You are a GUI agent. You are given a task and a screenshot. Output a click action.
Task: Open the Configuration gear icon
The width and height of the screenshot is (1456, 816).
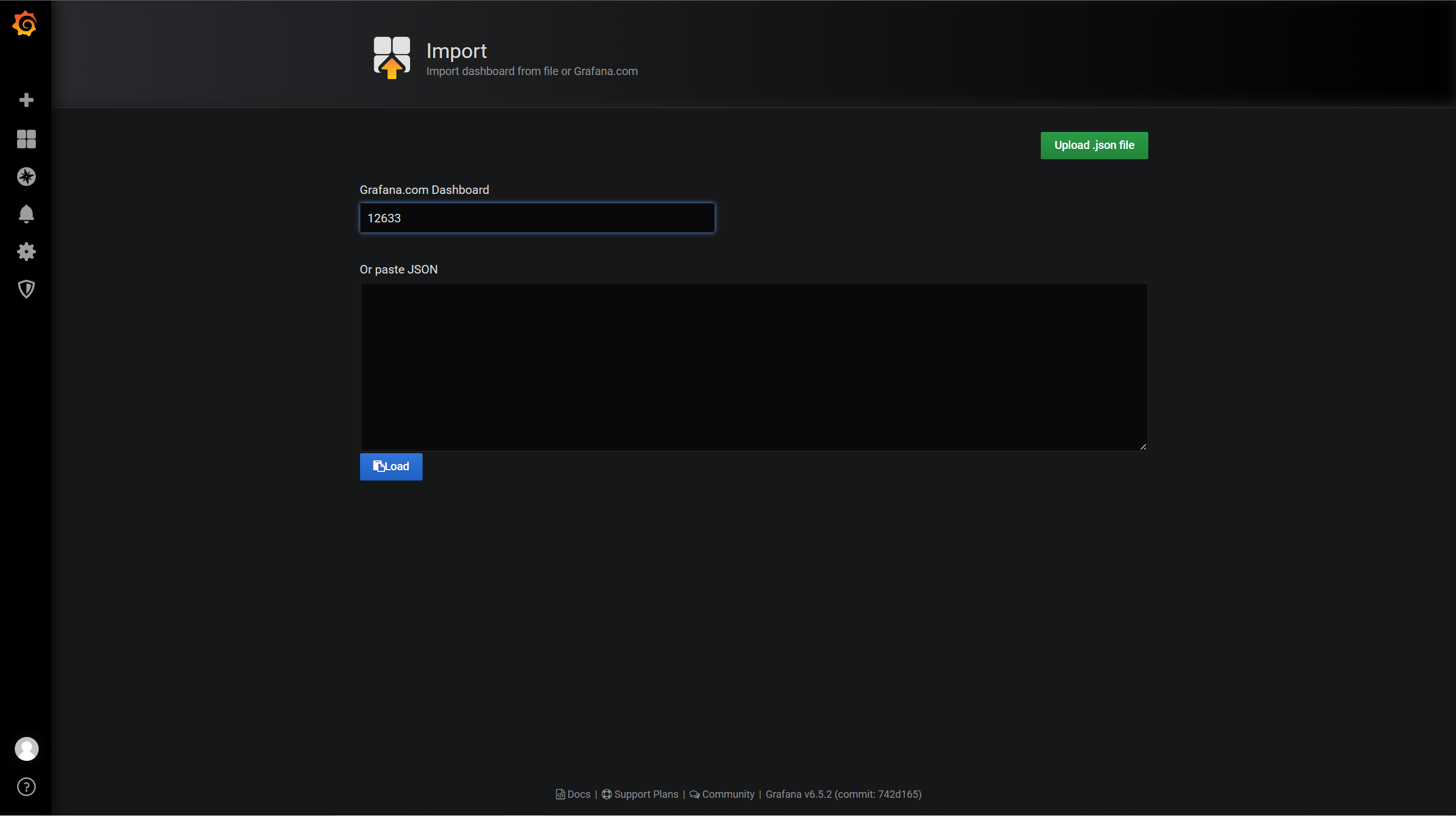pyautogui.click(x=26, y=252)
